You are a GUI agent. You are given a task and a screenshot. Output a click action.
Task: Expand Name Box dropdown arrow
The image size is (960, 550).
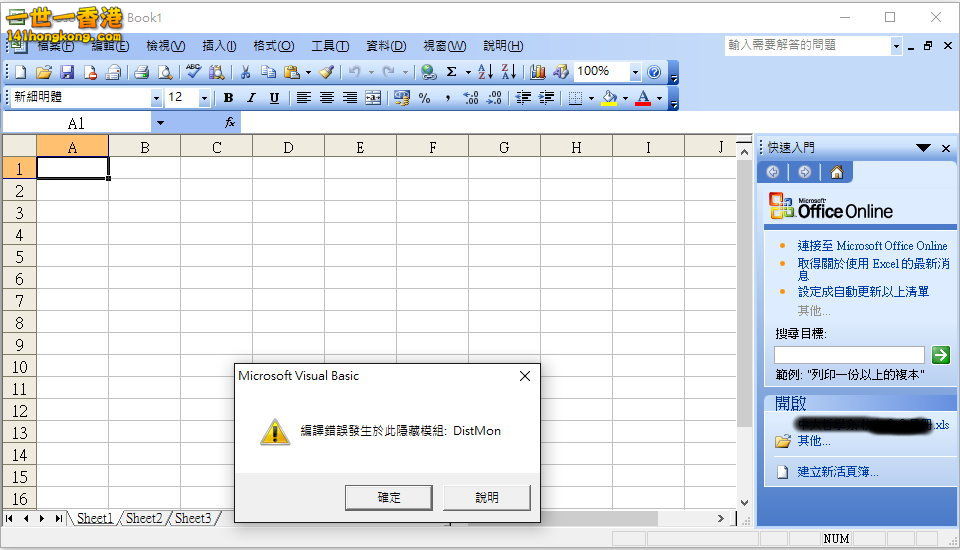pyautogui.click(x=160, y=122)
